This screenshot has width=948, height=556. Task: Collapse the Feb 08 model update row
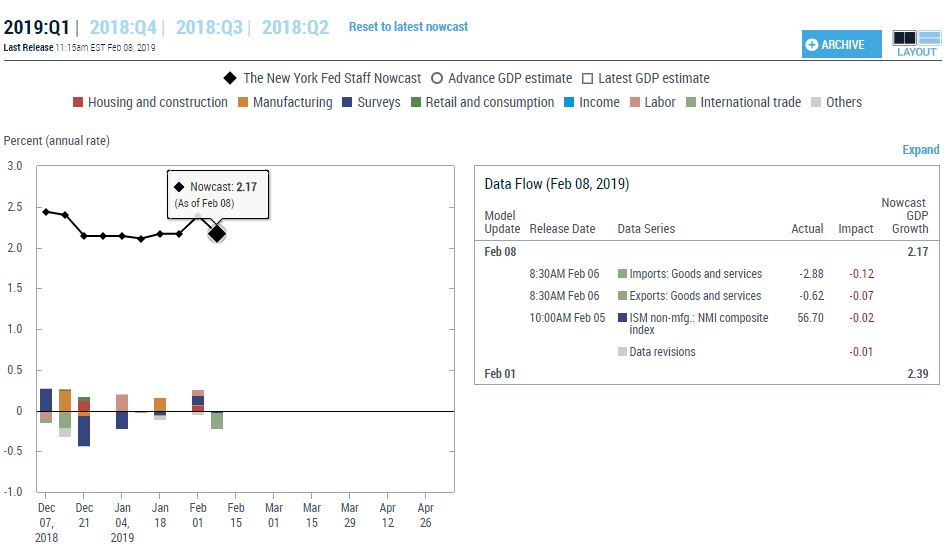(500, 252)
